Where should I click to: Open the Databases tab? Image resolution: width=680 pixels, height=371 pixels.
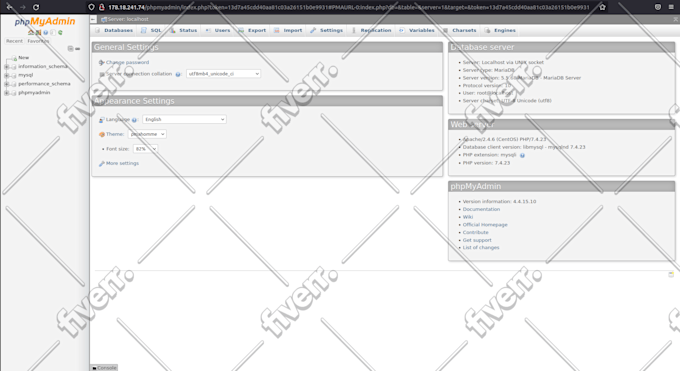pyautogui.click(x=114, y=30)
